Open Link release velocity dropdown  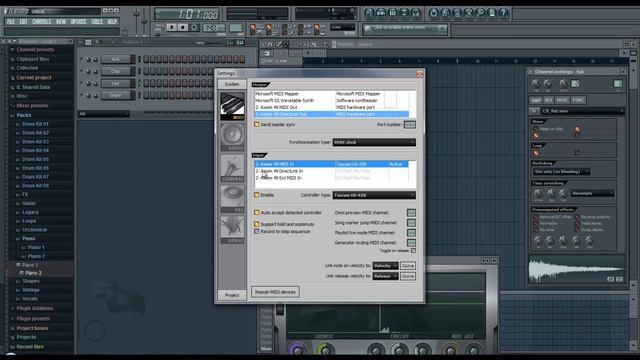pyautogui.click(x=385, y=276)
